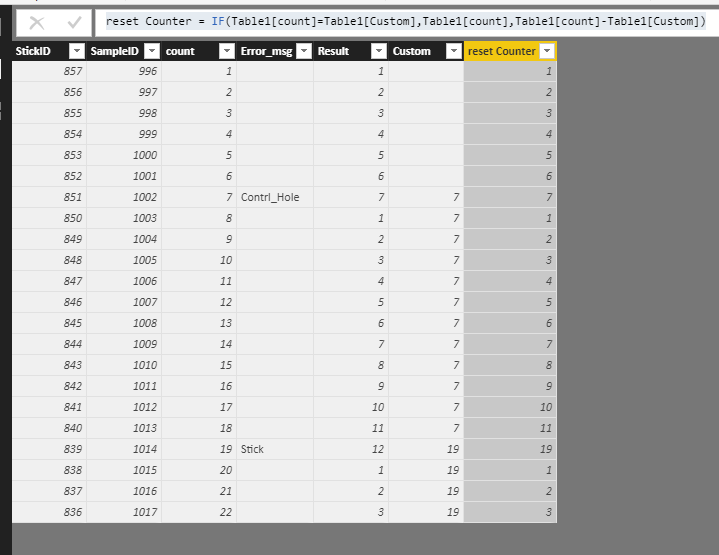
Task: Click SampleID cell 1009
Action: click(x=124, y=344)
